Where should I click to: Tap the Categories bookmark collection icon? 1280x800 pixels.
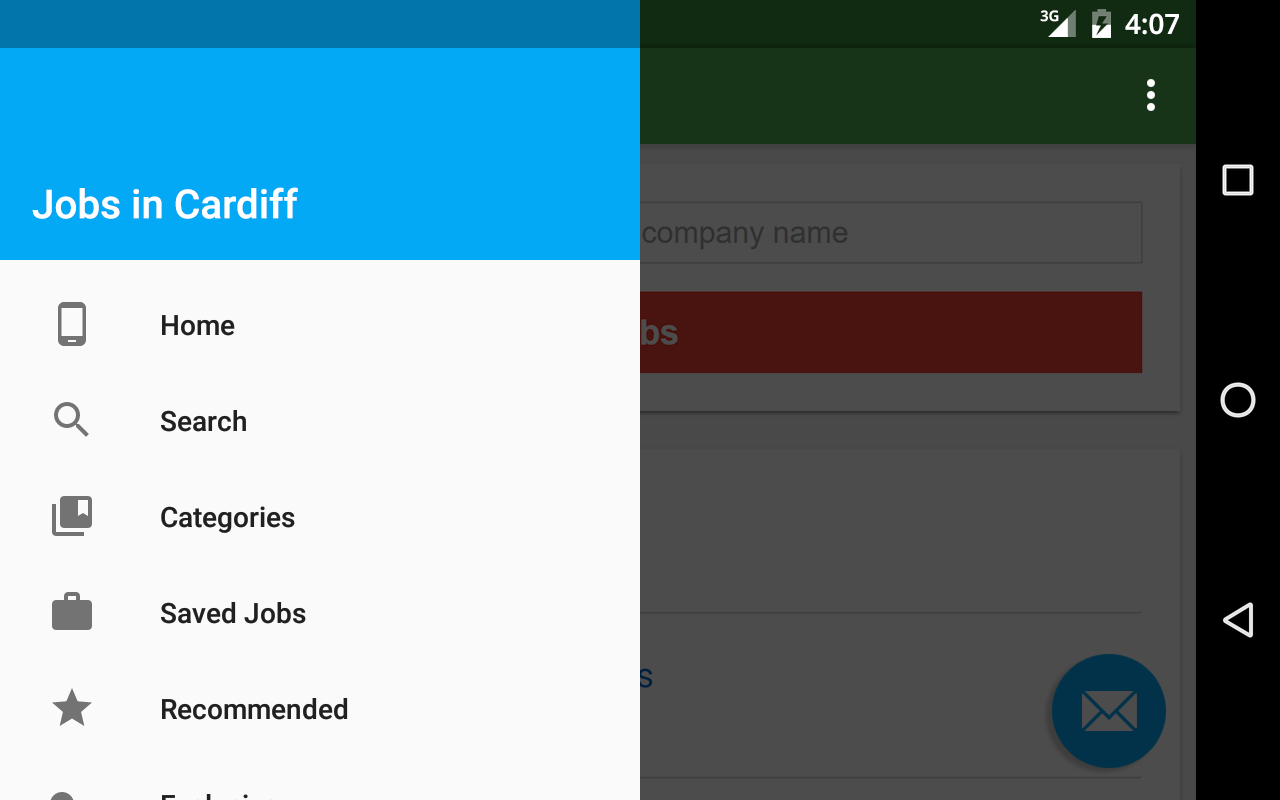click(x=72, y=517)
